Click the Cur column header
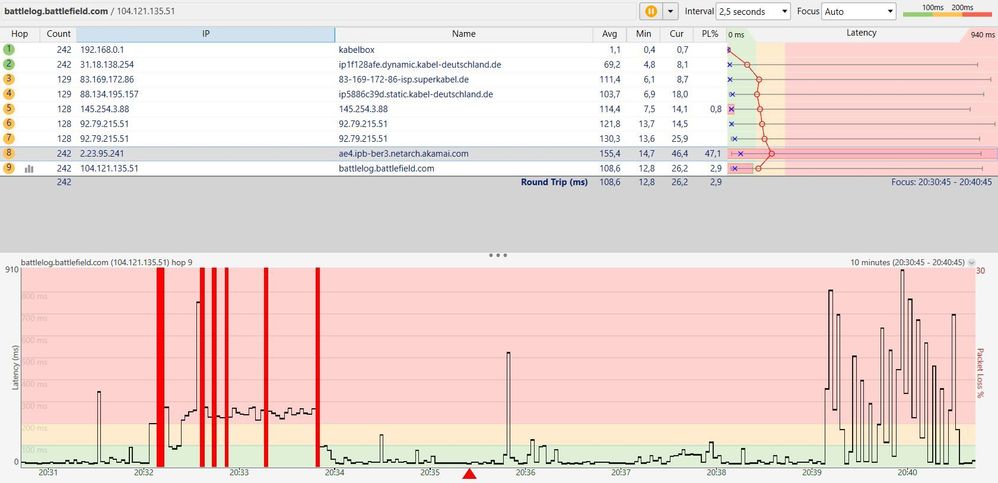 coord(676,34)
